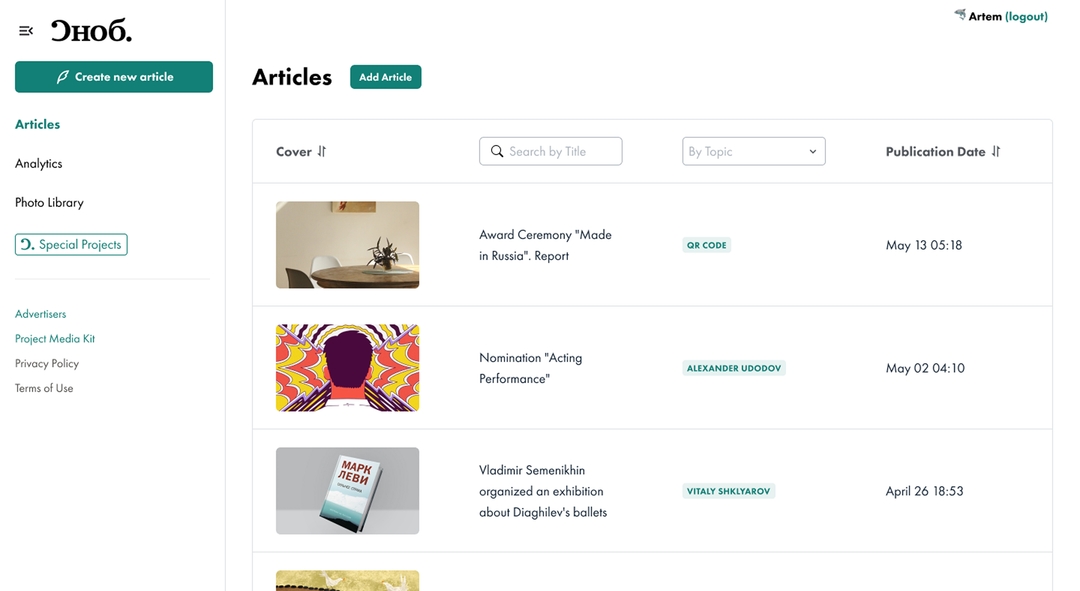
Task: Go to Photo Library
Action: point(50,203)
